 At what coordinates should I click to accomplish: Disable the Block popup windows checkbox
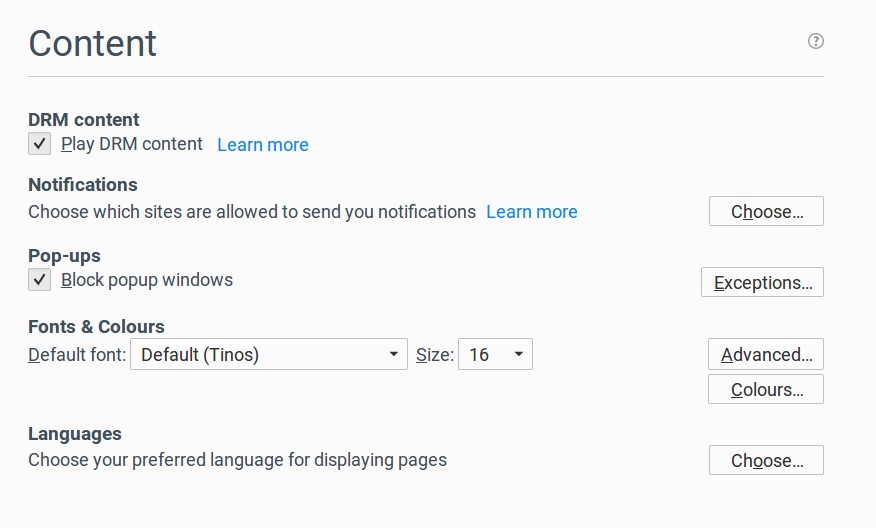pyautogui.click(x=39, y=280)
